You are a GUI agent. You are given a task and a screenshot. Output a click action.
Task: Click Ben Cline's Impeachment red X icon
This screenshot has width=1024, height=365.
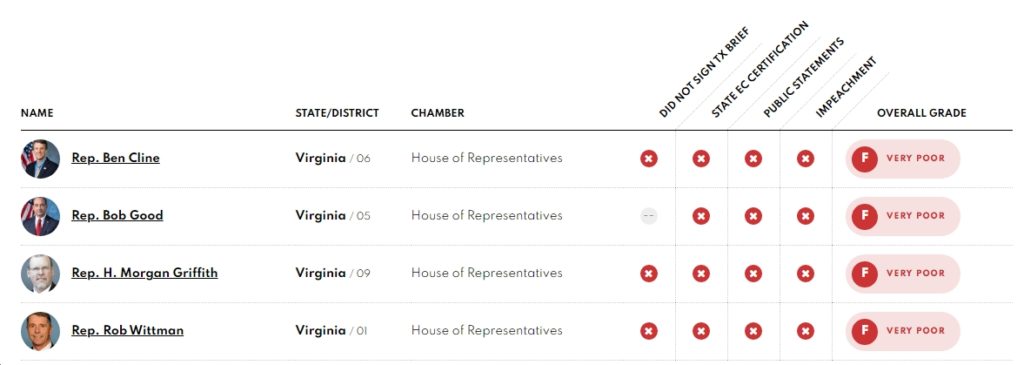click(x=805, y=159)
